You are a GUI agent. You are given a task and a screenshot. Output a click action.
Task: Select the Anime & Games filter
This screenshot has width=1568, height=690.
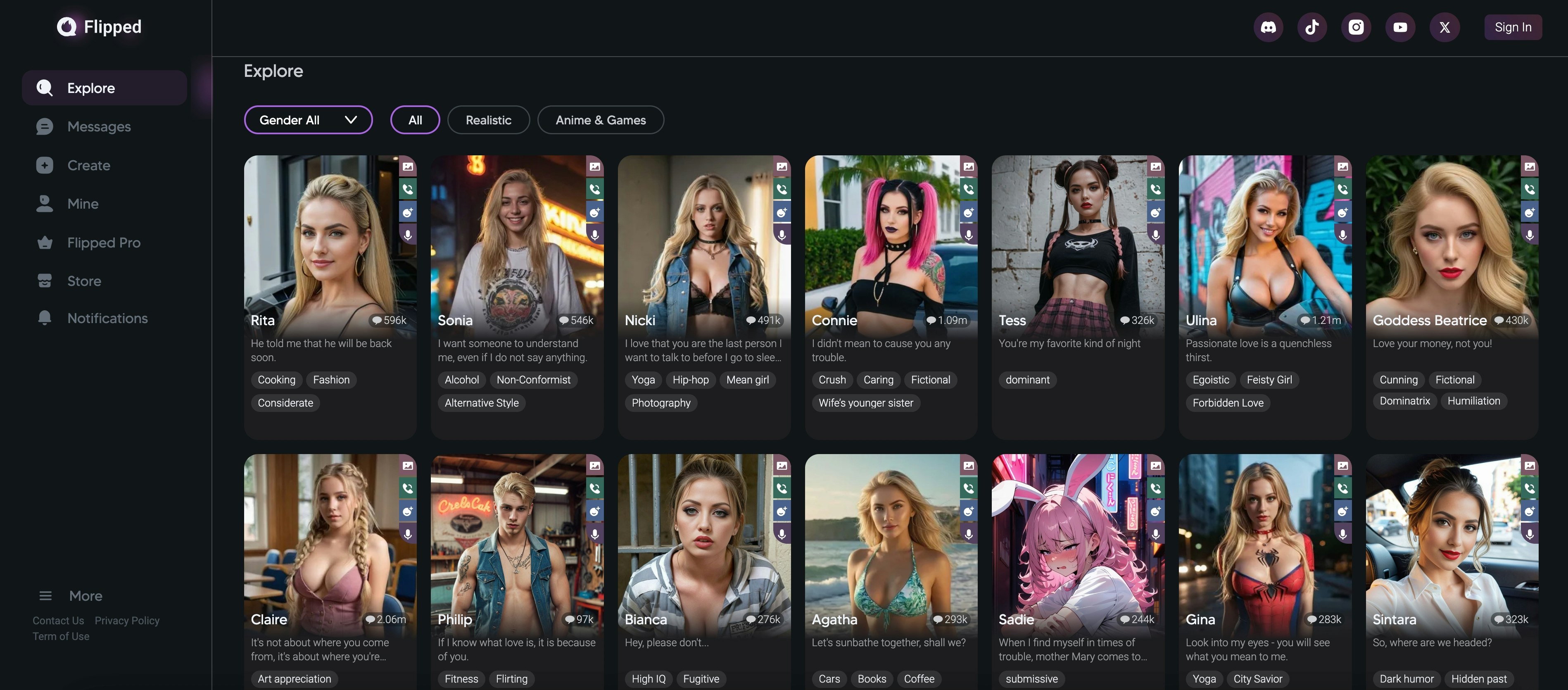tap(600, 120)
